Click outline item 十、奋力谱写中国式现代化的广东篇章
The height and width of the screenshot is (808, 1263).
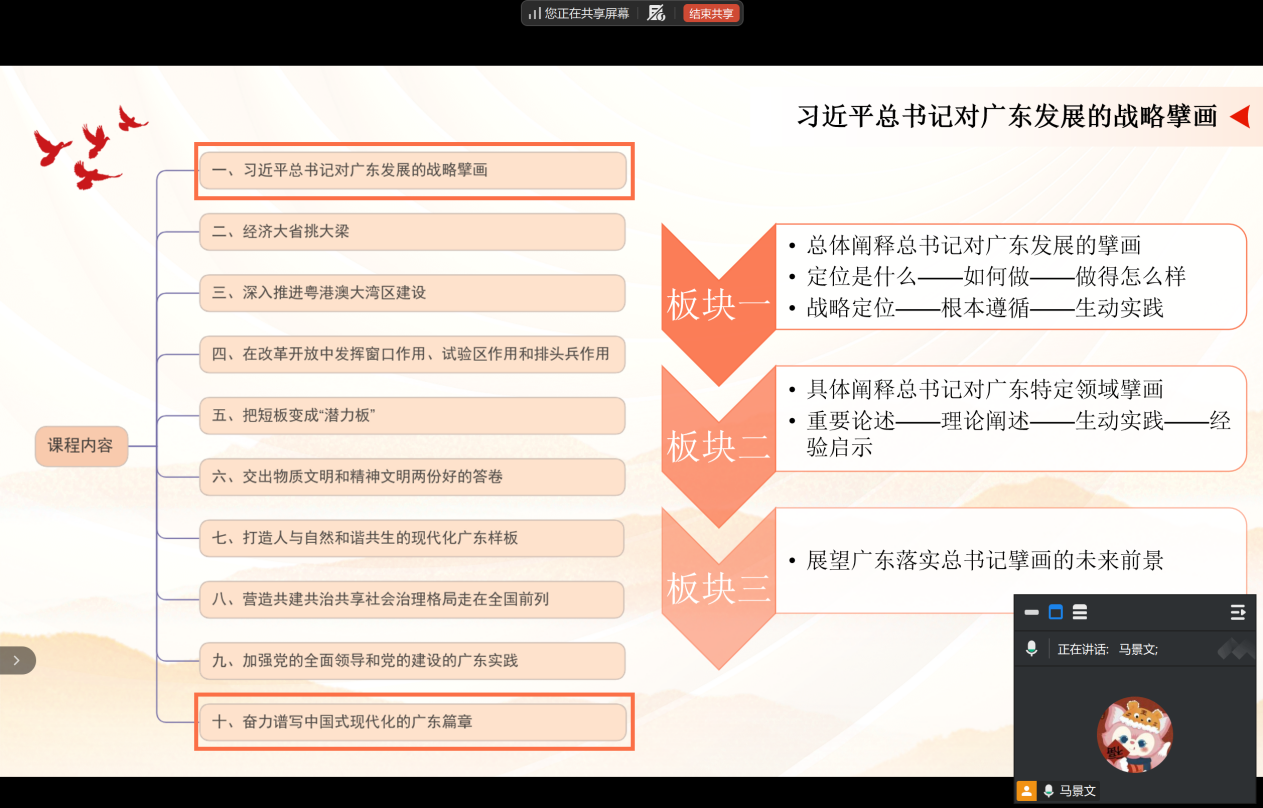(412, 721)
